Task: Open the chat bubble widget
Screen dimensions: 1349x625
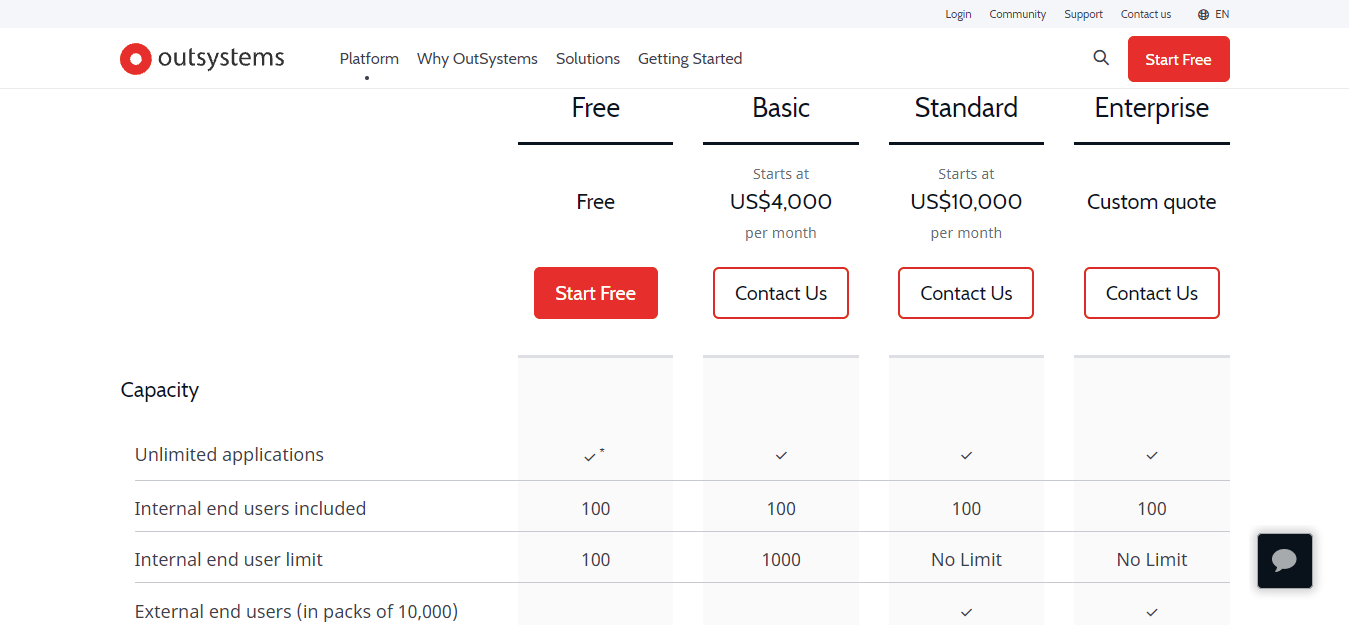Action: [x=1285, y=561]
